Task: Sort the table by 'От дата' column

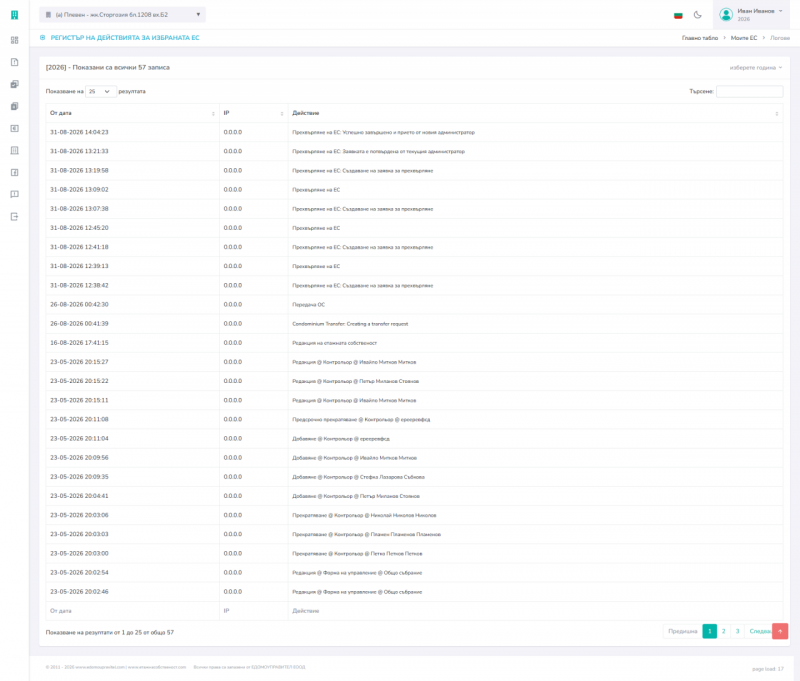Action: click(x=133, y=113)
